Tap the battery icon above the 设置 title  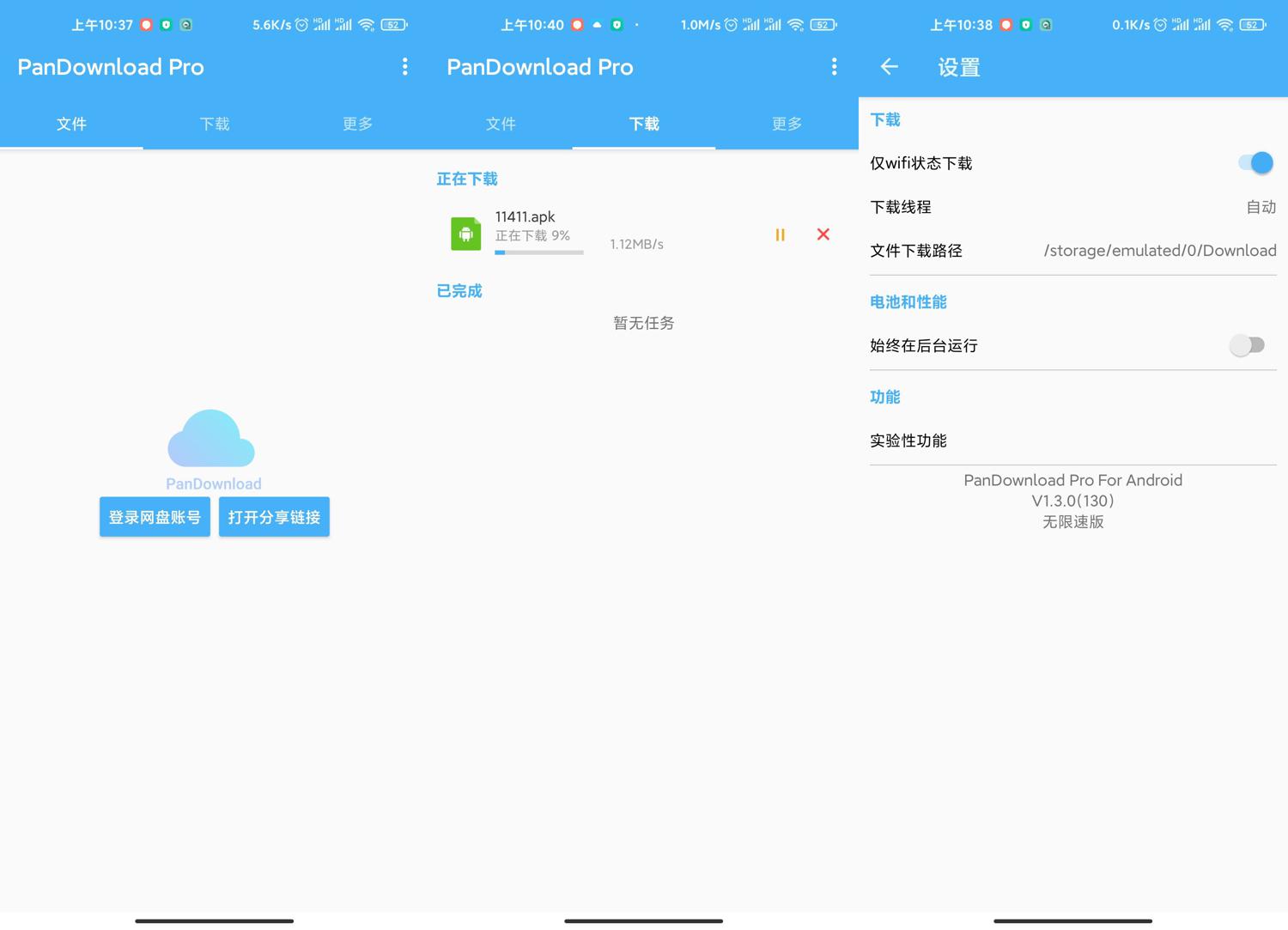pos(1254,25)
